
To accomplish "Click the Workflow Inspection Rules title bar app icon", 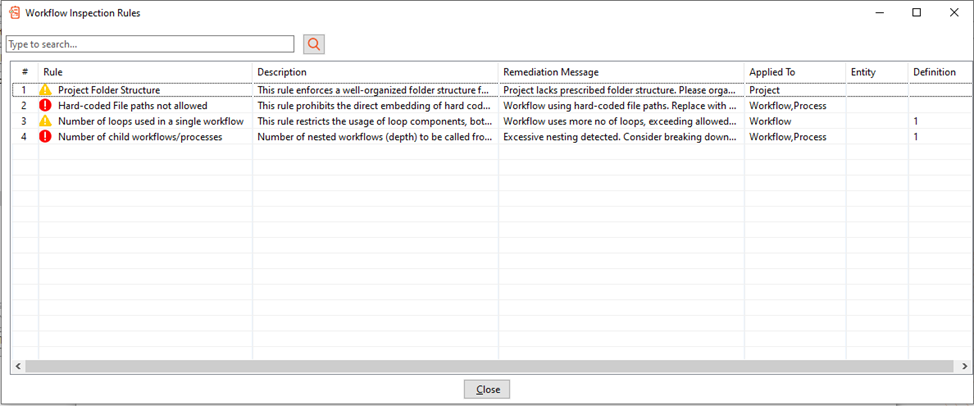I will (x=13, y=12).
